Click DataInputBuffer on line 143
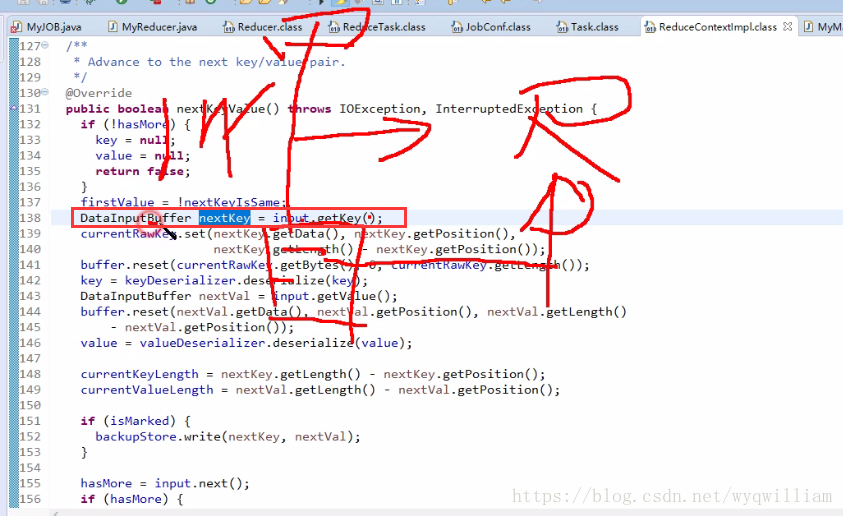Viewport: 843px width, 516px height. (135, 296)
